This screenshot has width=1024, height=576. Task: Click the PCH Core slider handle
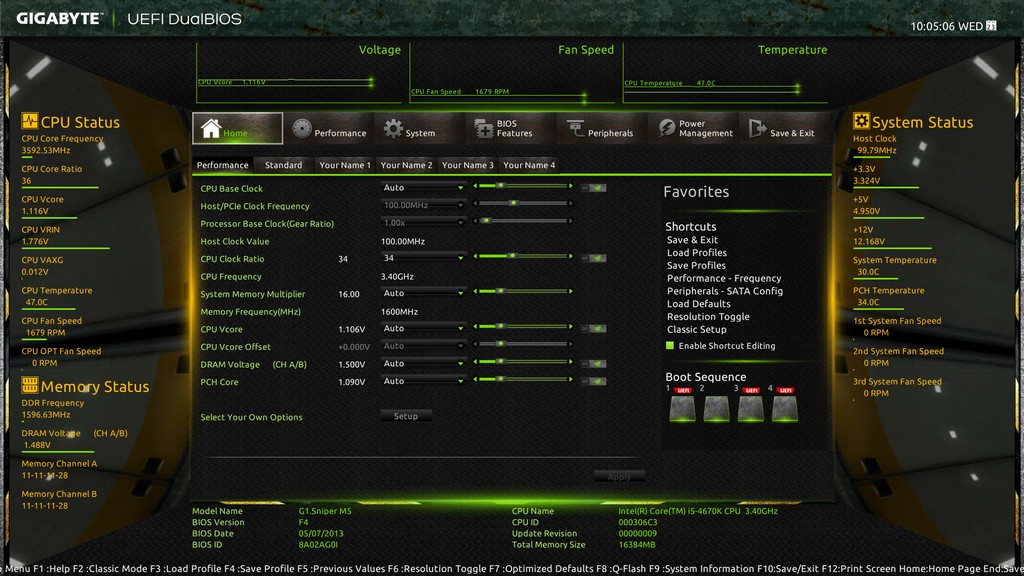(501, 379)
